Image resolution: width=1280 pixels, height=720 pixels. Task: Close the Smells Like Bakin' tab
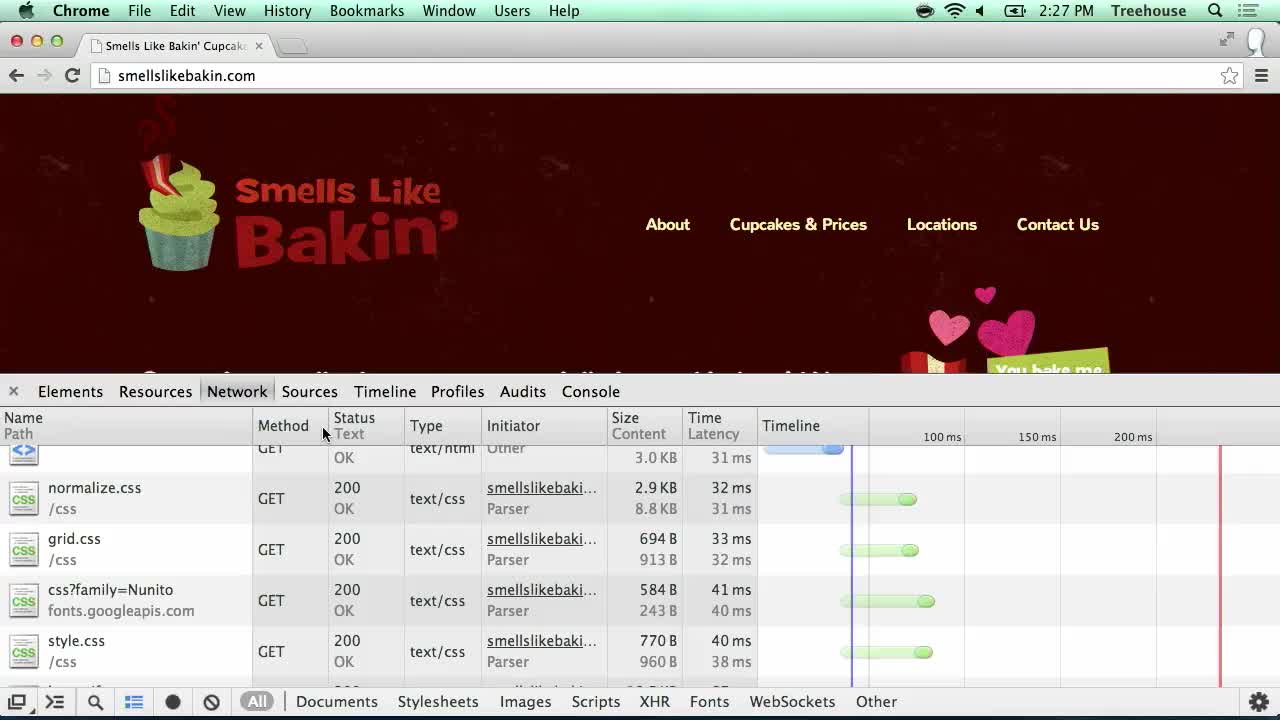coord(259,46)
